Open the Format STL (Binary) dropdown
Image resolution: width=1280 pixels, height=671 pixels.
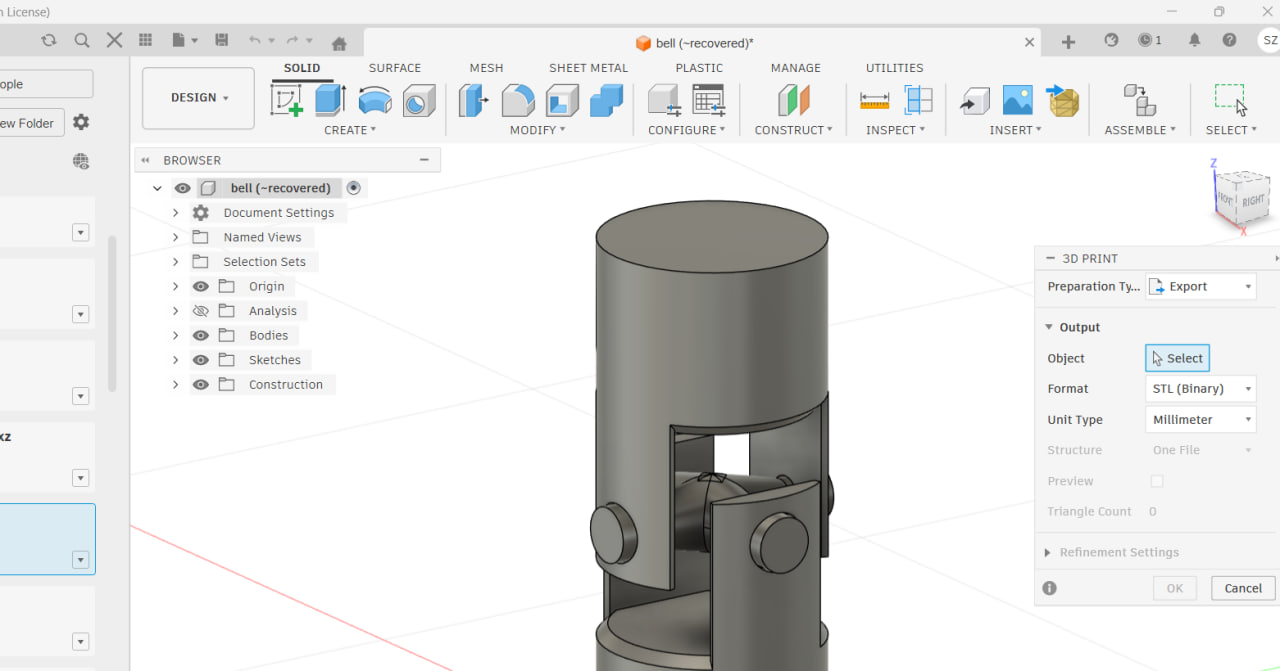pos(1200,389)
